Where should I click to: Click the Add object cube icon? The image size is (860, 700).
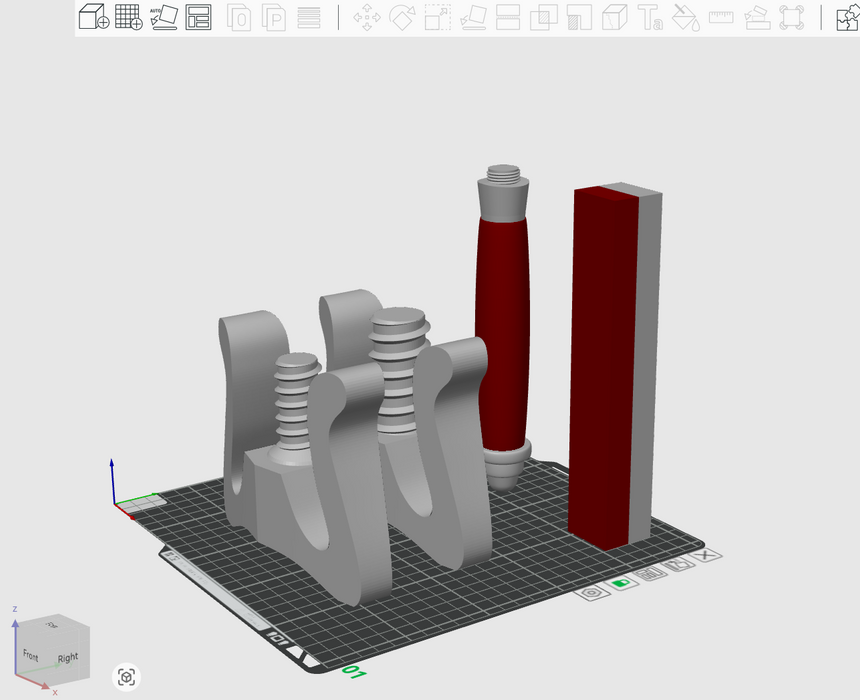coord(93,17)
